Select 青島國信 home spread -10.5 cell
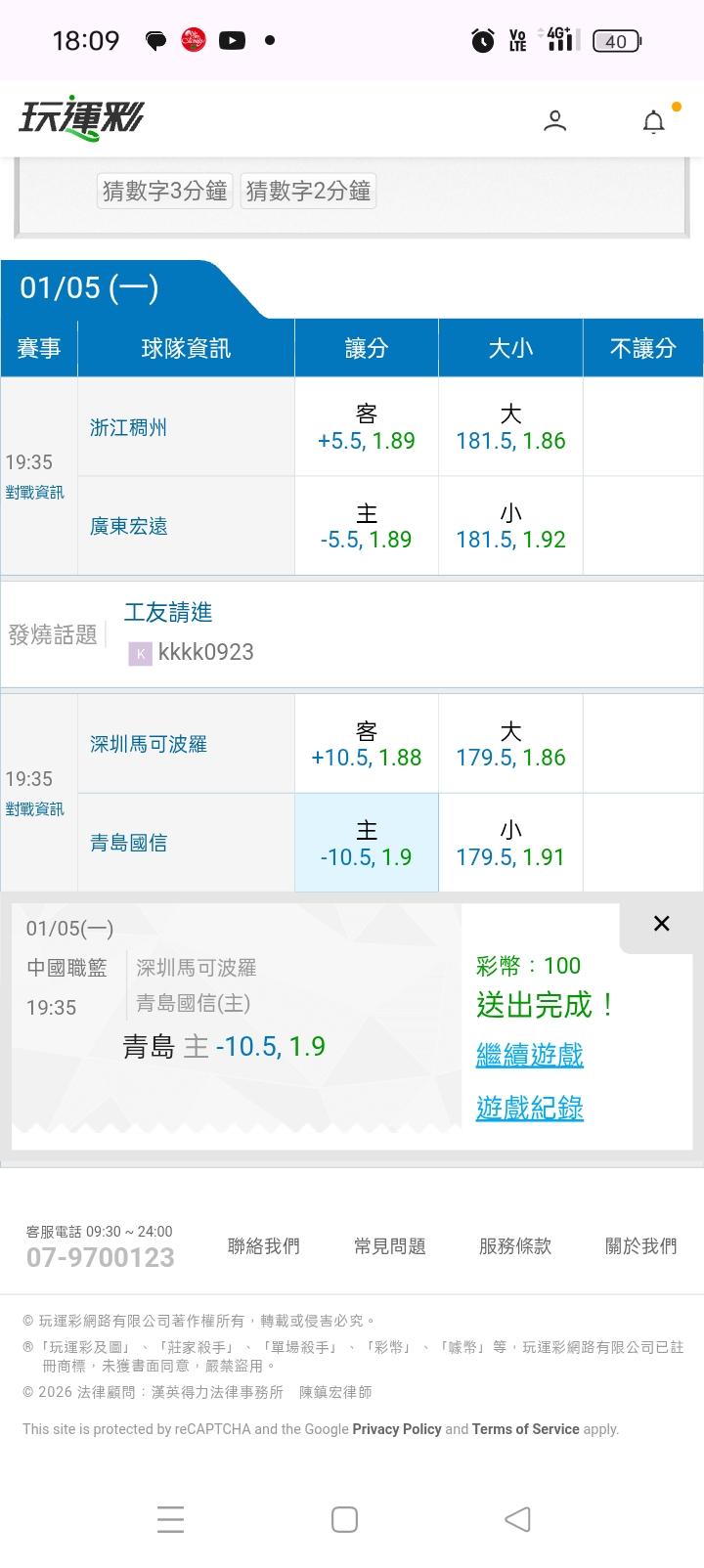 point(367,843)
